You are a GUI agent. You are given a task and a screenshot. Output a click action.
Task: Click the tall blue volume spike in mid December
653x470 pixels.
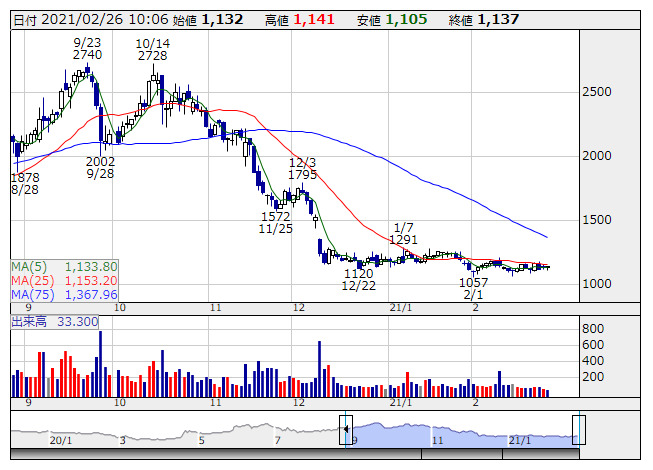pos(319,369)
